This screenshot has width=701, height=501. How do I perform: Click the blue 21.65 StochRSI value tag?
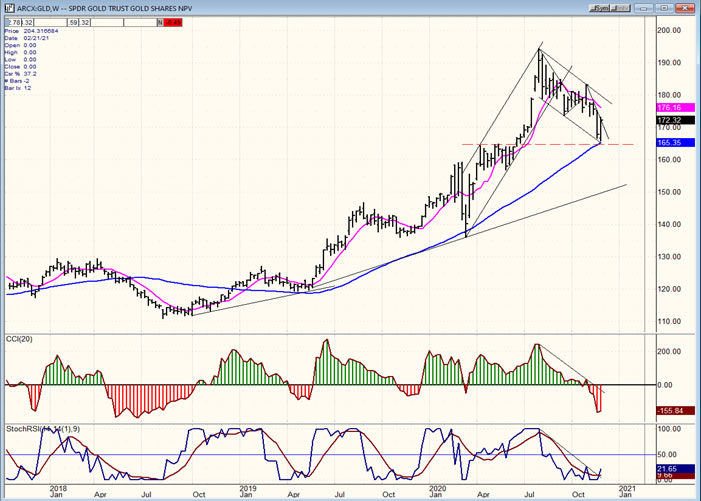pyautogui.click(x=673, y=468)
